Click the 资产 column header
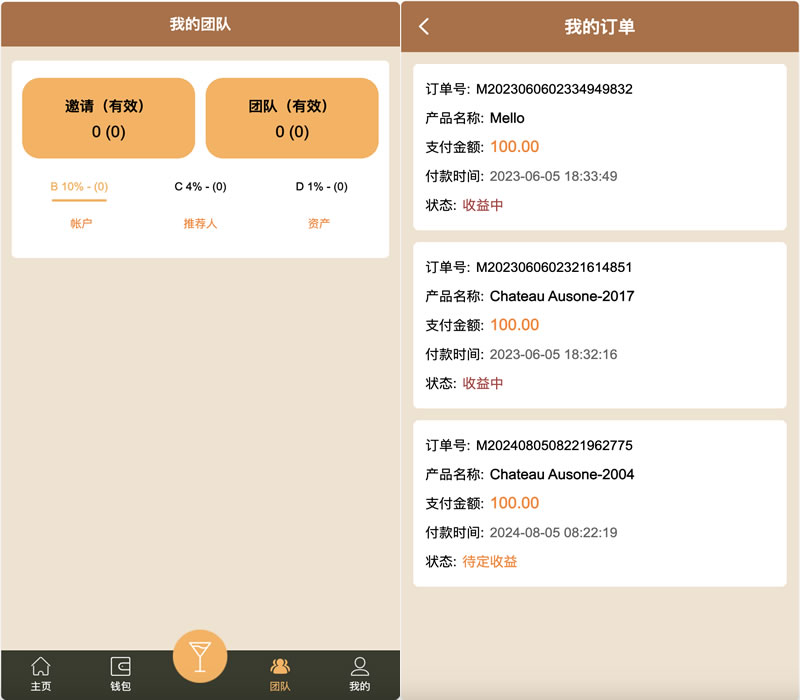This screenshot has width=800, height=700. coord(318,223)
